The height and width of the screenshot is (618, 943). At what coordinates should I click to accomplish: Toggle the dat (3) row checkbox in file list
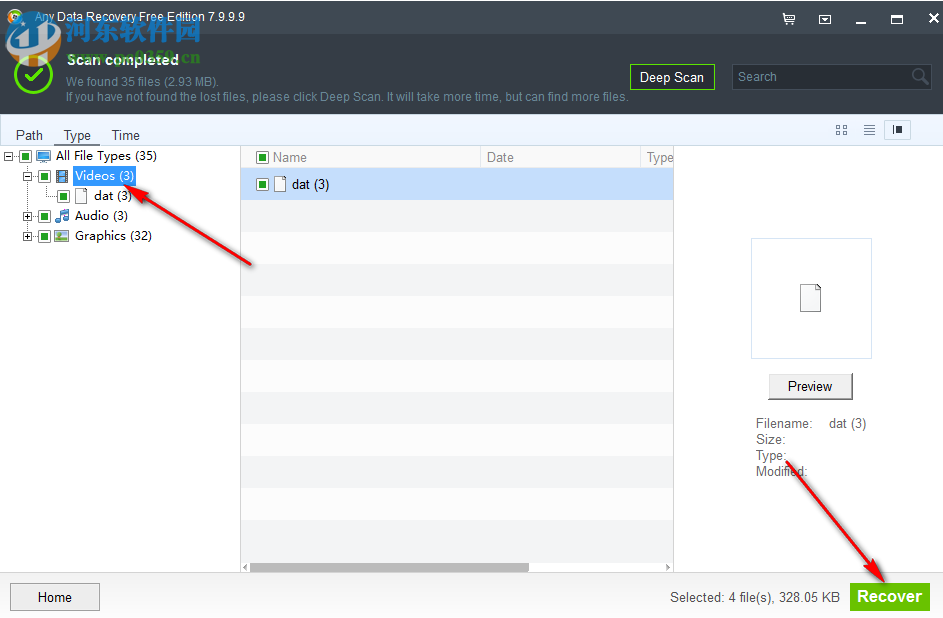(262, 184)
